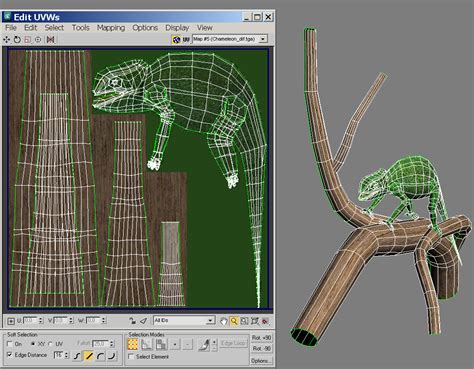Click the Rot. +90 button
474x369 pixels.
click(261, 338)
